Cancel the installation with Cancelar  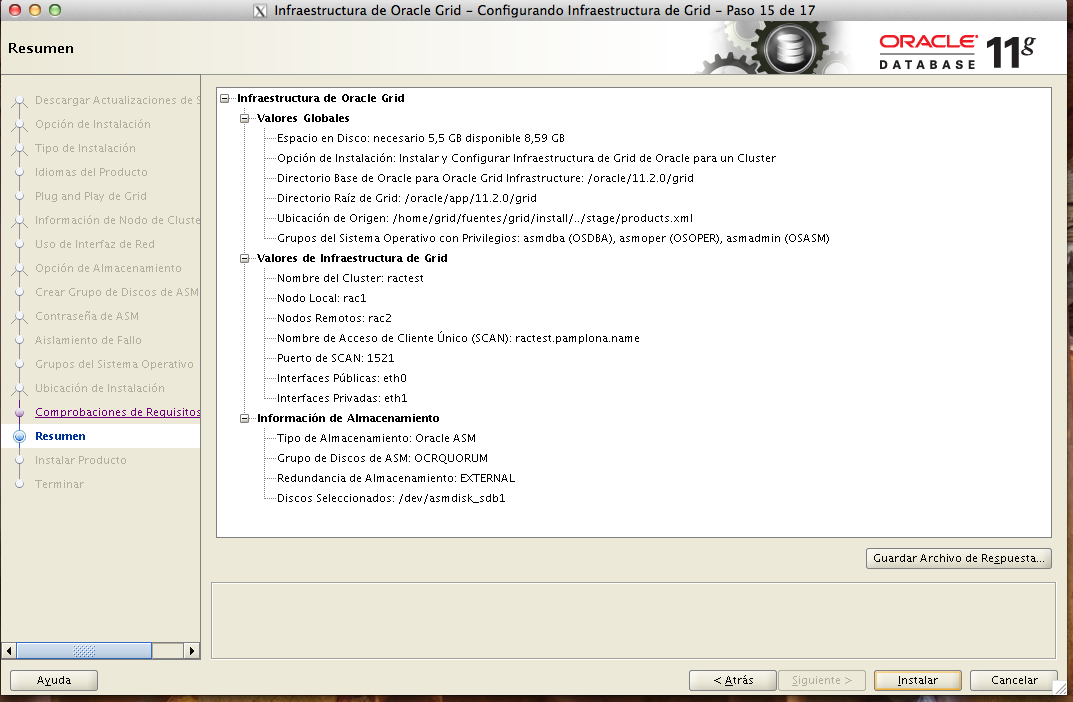[x=1013, y=680]
